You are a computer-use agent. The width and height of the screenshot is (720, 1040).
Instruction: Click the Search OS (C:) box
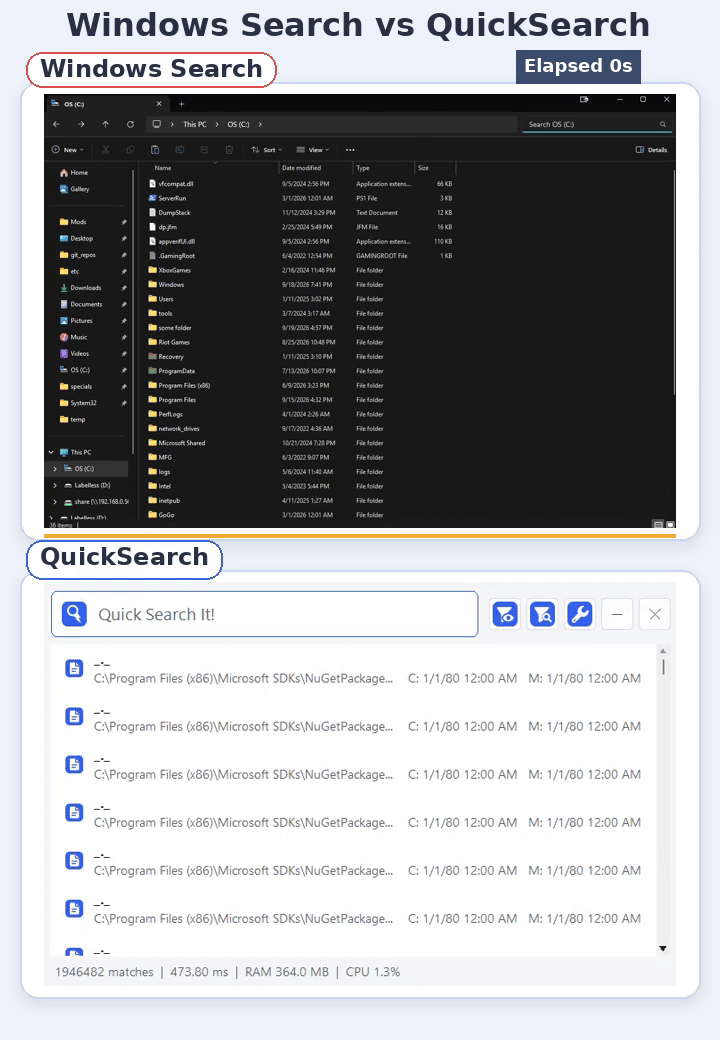pyautogui.click(x=597, y=124)
